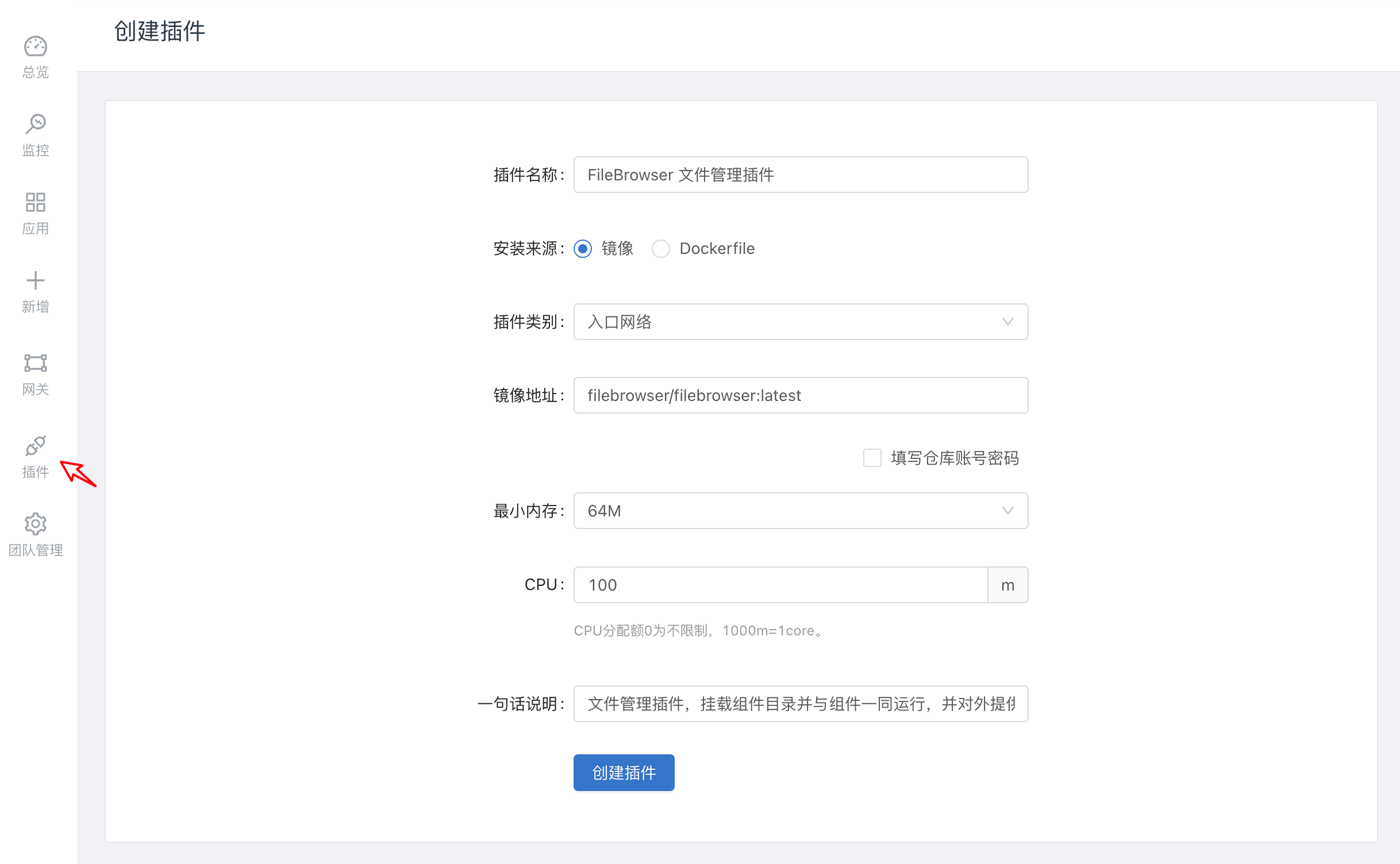Click the 团队管理 sidebar label
Screen dimensions: 1400x864
pyautogui.click(x=35, y=550)
